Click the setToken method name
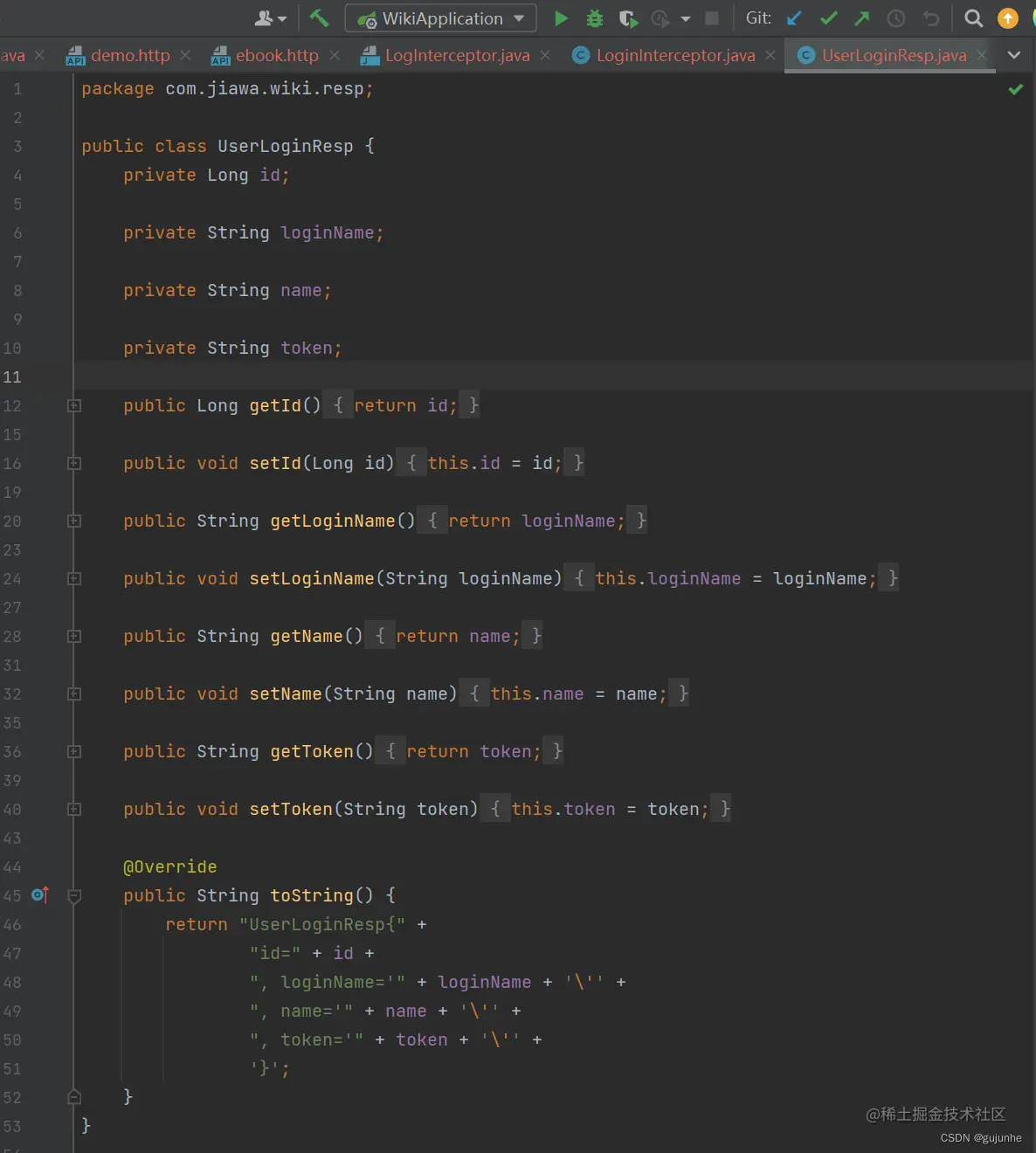This screenshot has height=1153, width=1036. tap(291, 809)
